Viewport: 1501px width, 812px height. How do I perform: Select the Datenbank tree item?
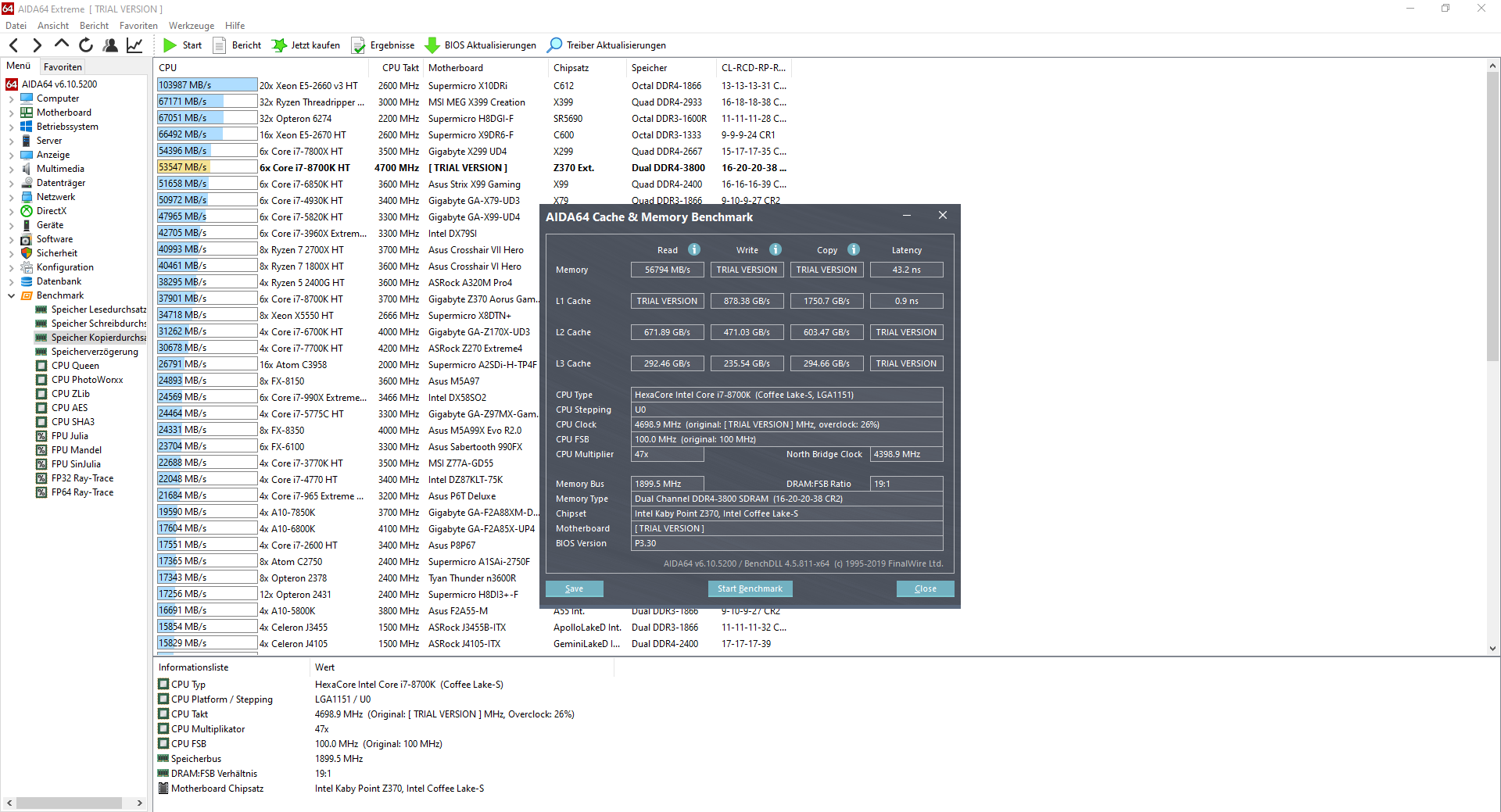coord(59,281)
